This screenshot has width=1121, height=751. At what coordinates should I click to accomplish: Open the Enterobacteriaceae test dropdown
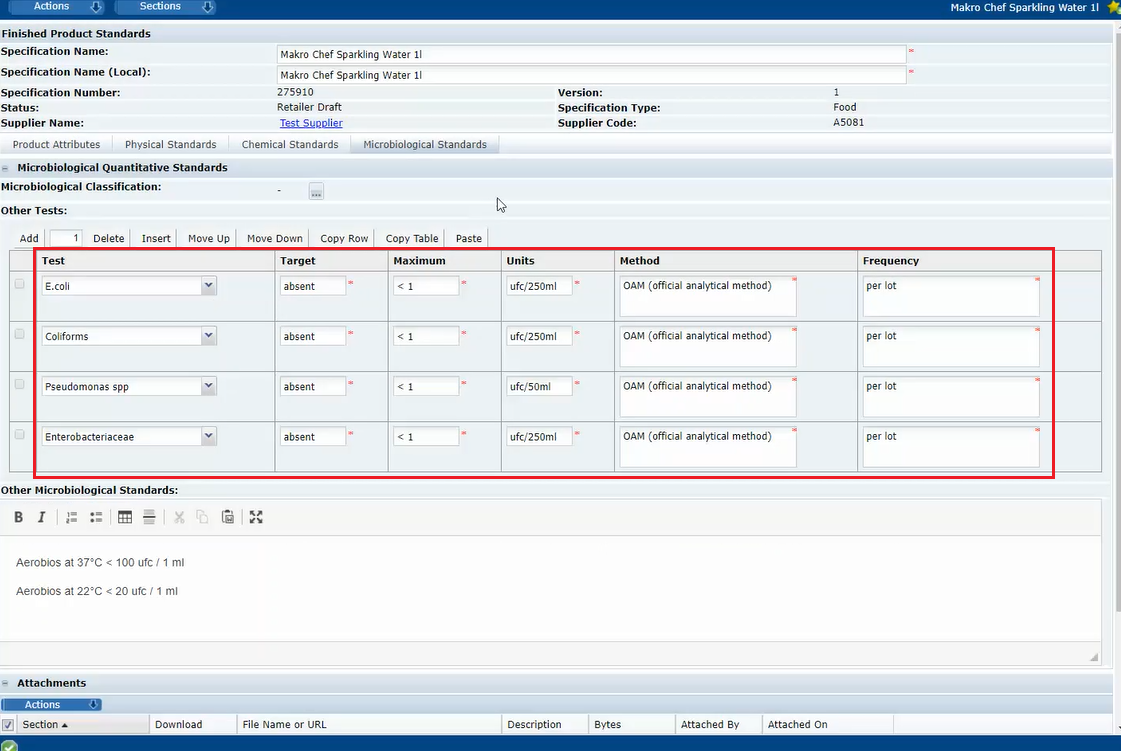click(x=208, y=435)
